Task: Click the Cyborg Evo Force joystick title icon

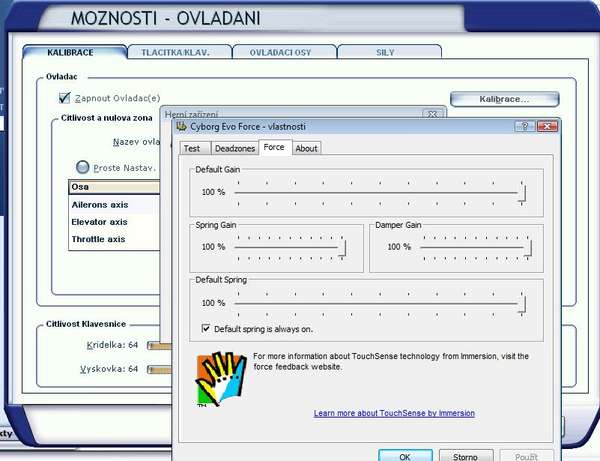Action: [x=181, y=126]
